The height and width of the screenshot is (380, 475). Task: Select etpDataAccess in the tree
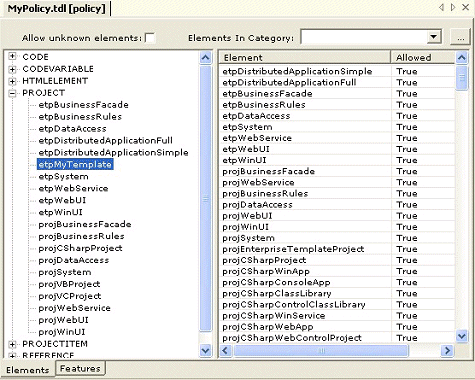[x=72, y=129]
